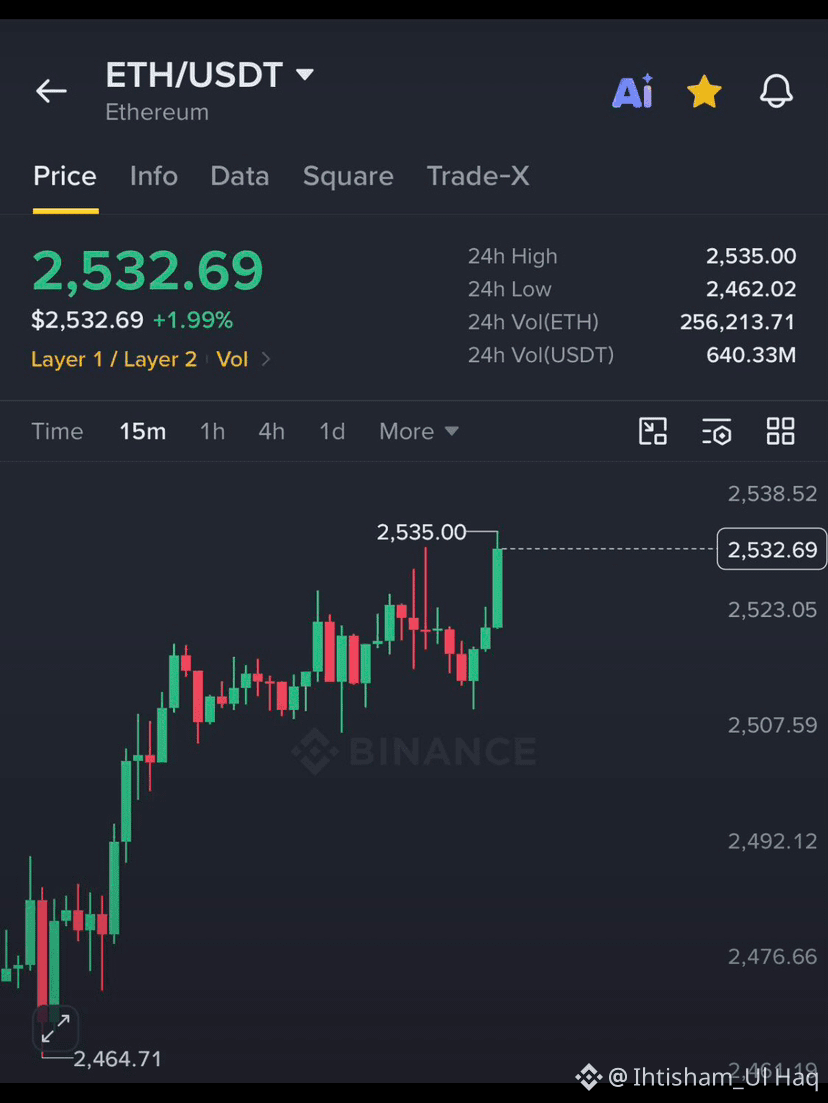This screenshot has width=828, height=1103.
Task: Open the Layer 1 / Layer 2 category link
Action: pos(114,359)
